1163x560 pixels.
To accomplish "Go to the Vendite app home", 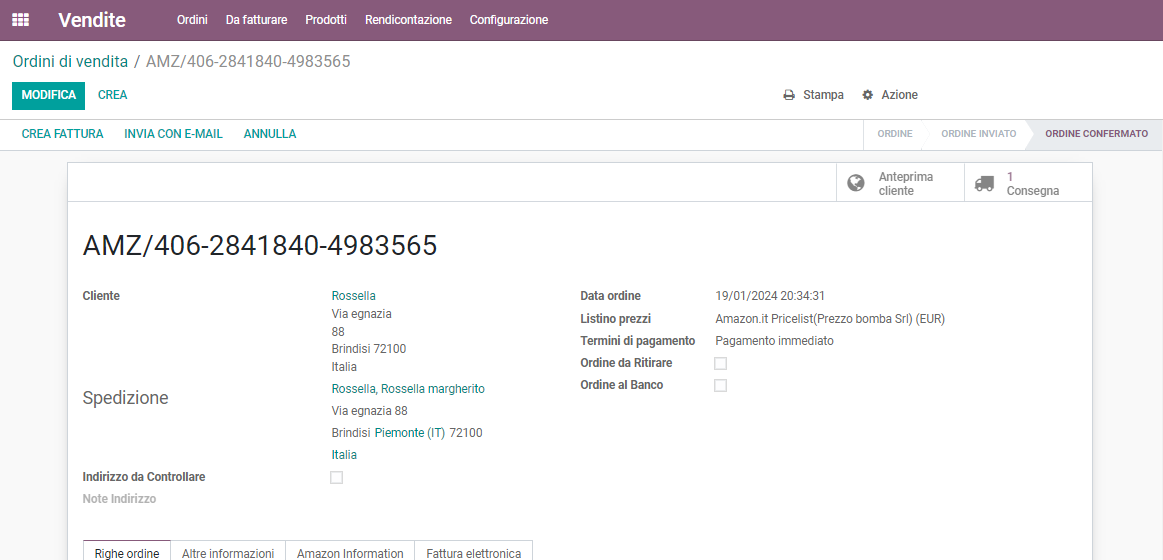I will (x=92, y=20).
